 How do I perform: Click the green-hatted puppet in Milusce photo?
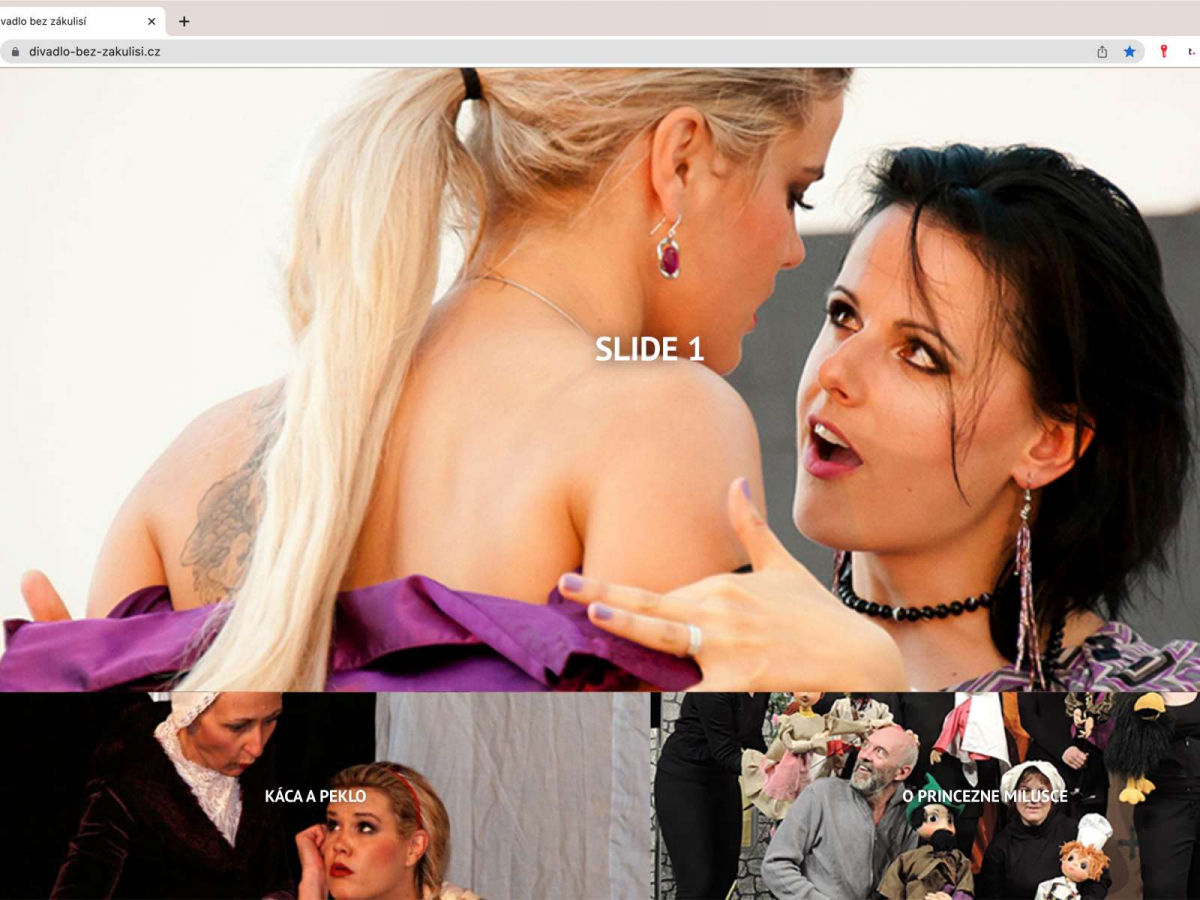pyautogui.click(x=930, y=830)
